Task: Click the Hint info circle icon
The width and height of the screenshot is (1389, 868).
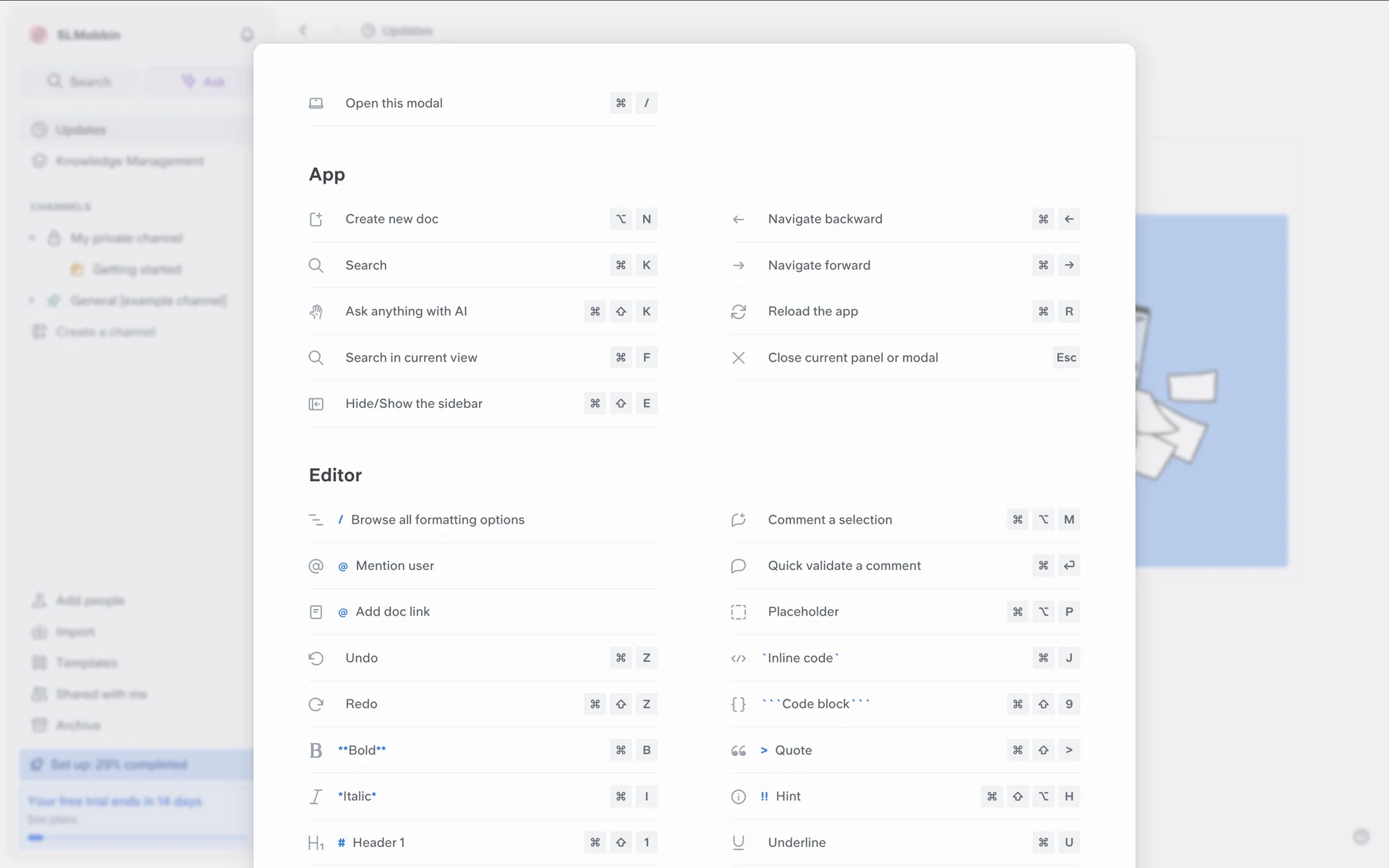Action: [738, 796]
